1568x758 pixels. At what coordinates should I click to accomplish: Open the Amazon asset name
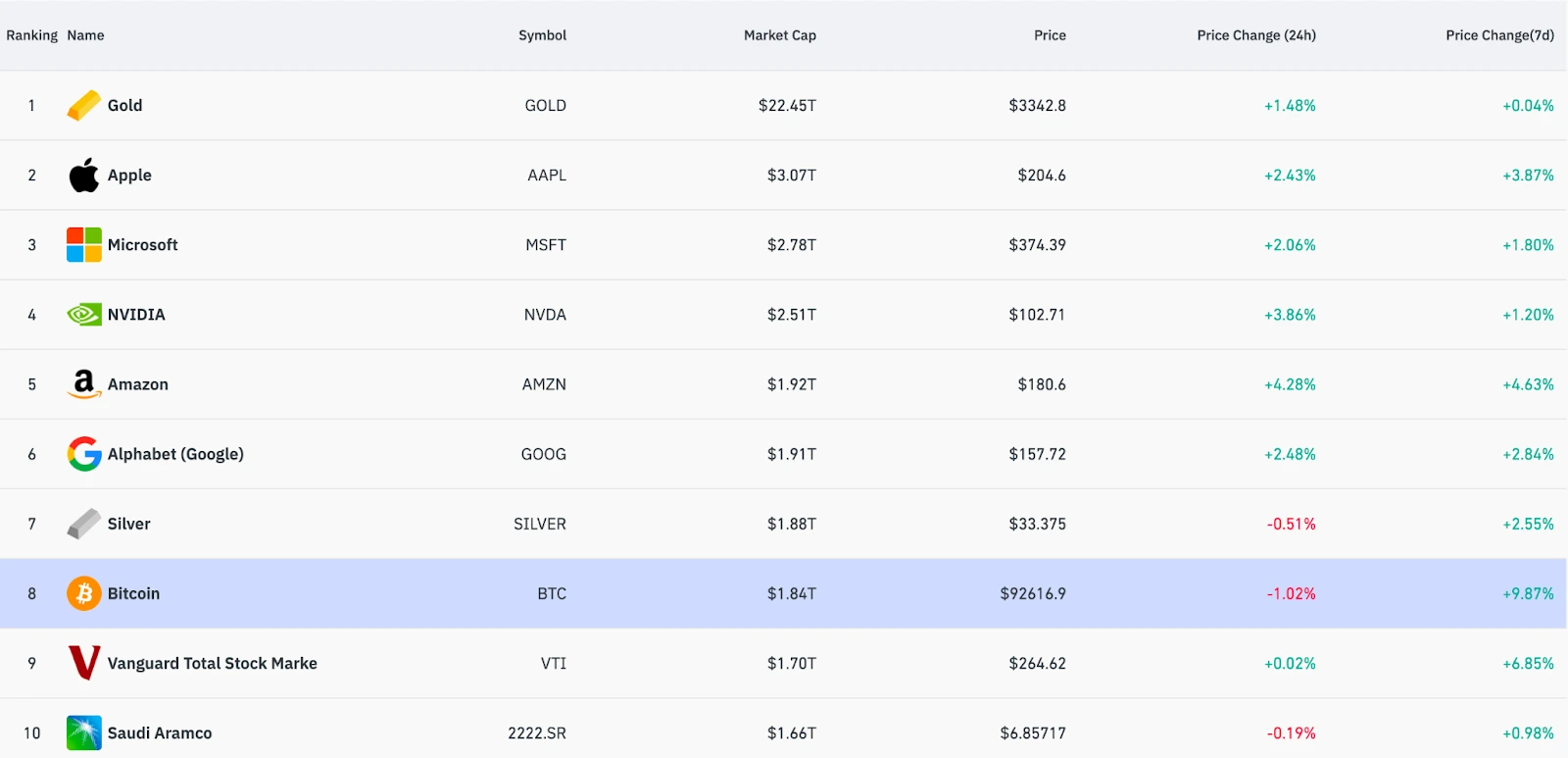137,383
